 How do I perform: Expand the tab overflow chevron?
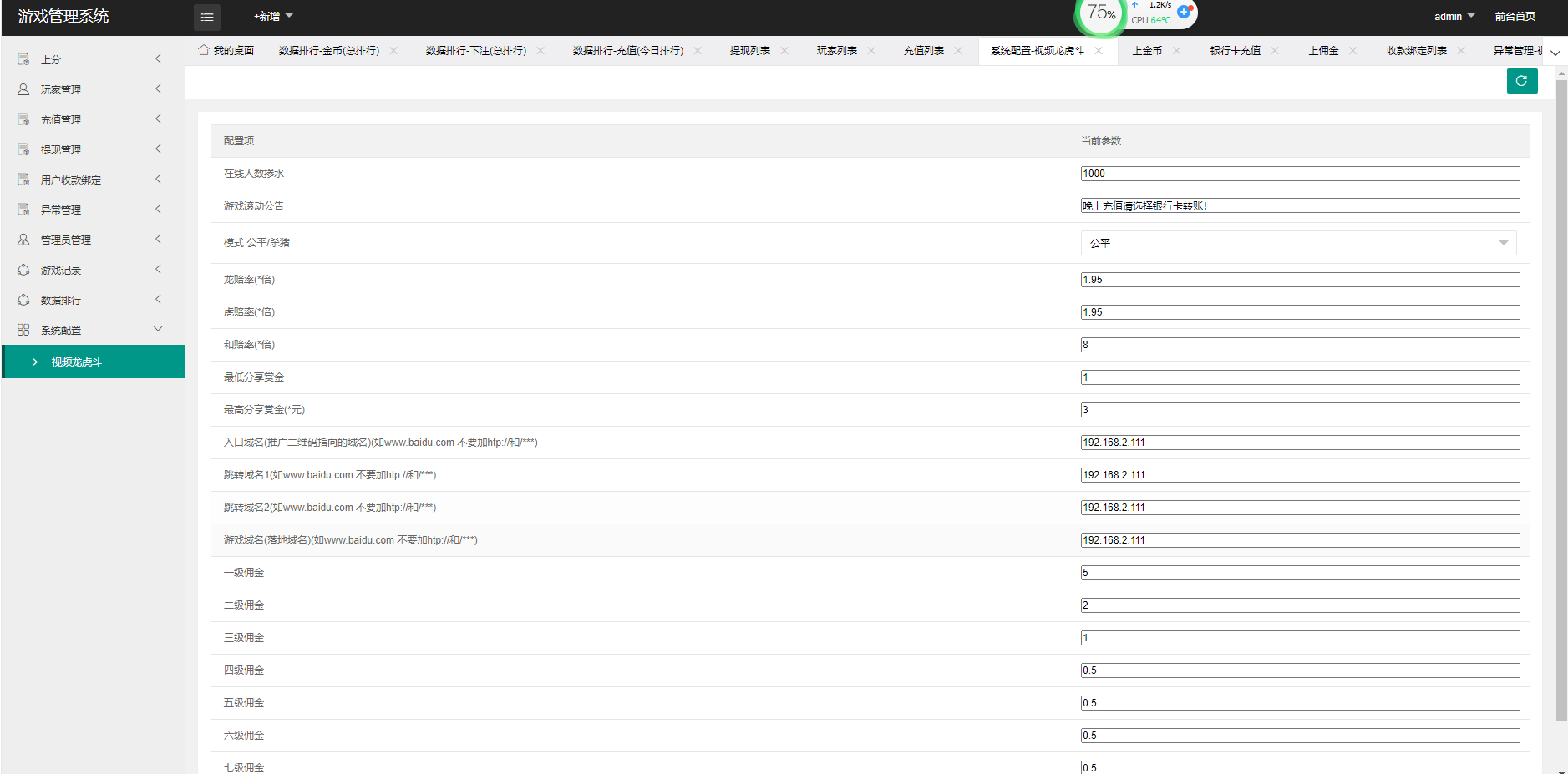click(1555, 53)
